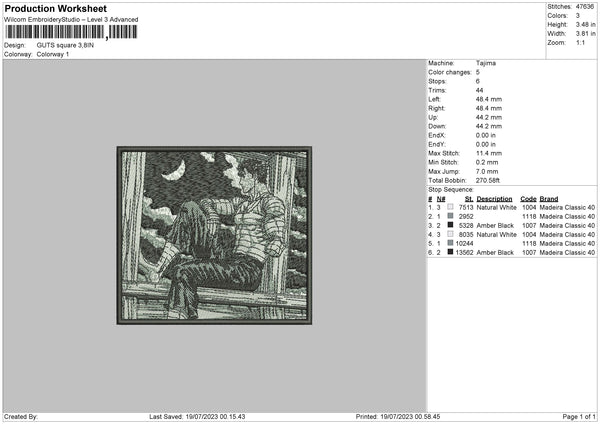The width and height of the screenshot is (600, 424).
Task: Select the stitches value 47636
Action: click(x=585, y=7)
